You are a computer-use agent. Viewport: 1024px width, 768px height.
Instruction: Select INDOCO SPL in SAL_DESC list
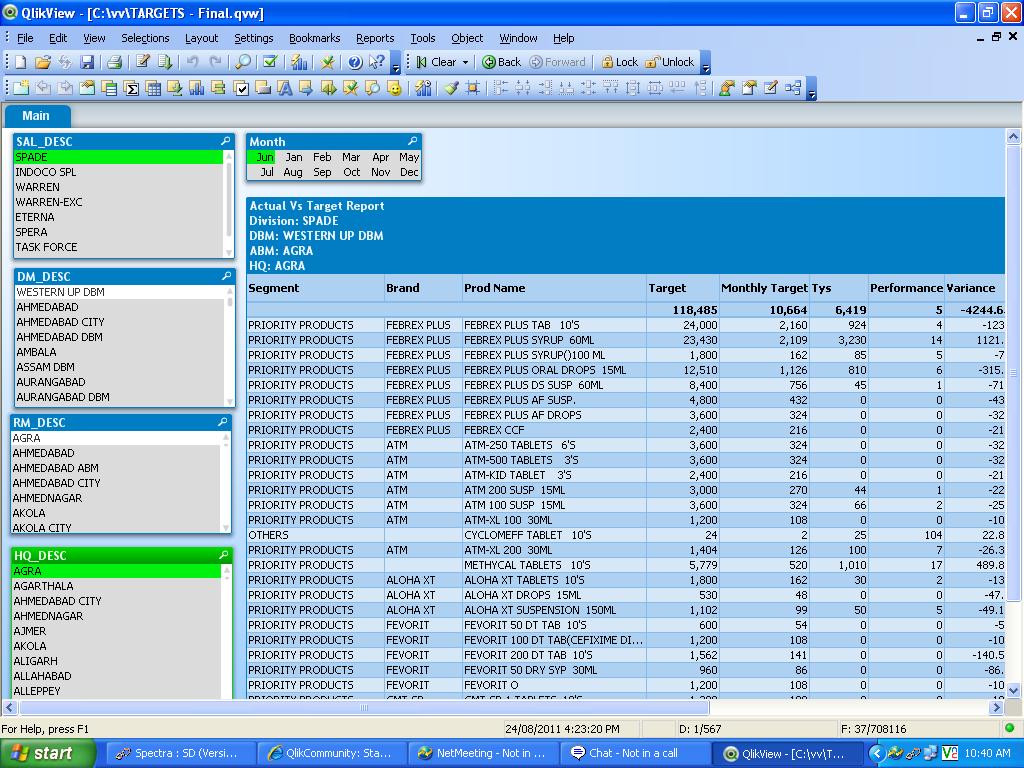46,172
